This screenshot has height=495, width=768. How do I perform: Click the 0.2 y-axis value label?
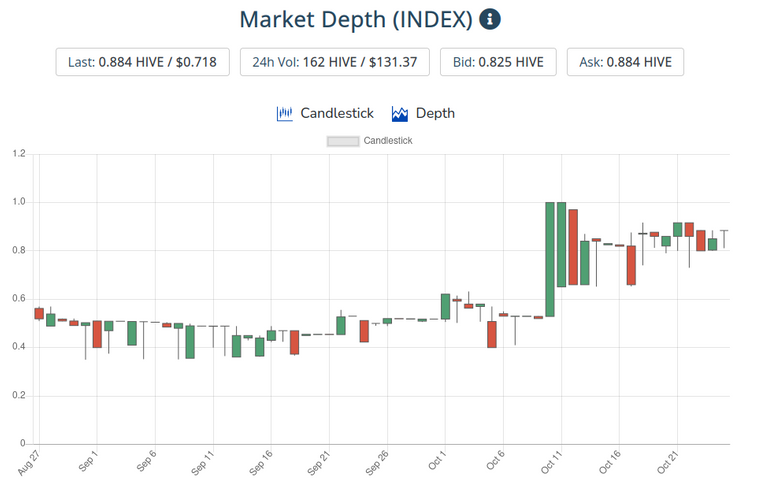tap(19, 396)
